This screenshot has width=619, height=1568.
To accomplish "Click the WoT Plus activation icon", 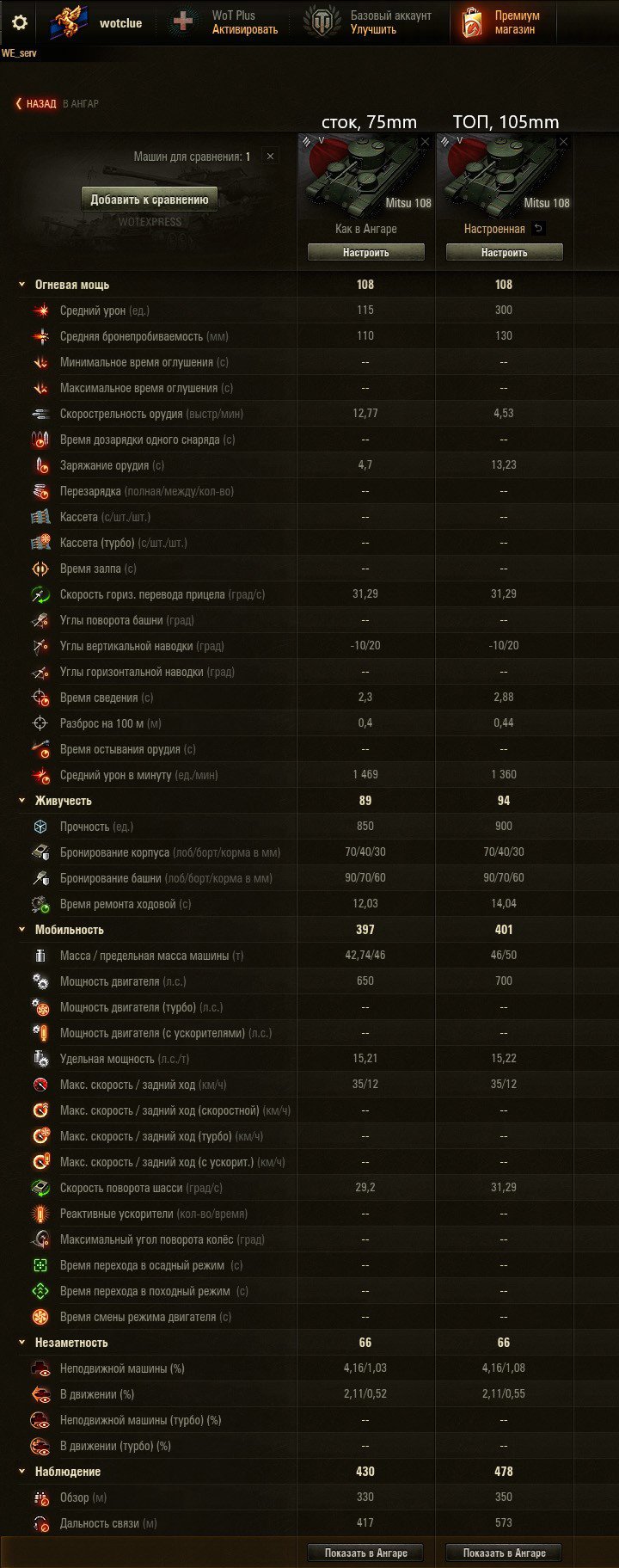I will point(182,22).
